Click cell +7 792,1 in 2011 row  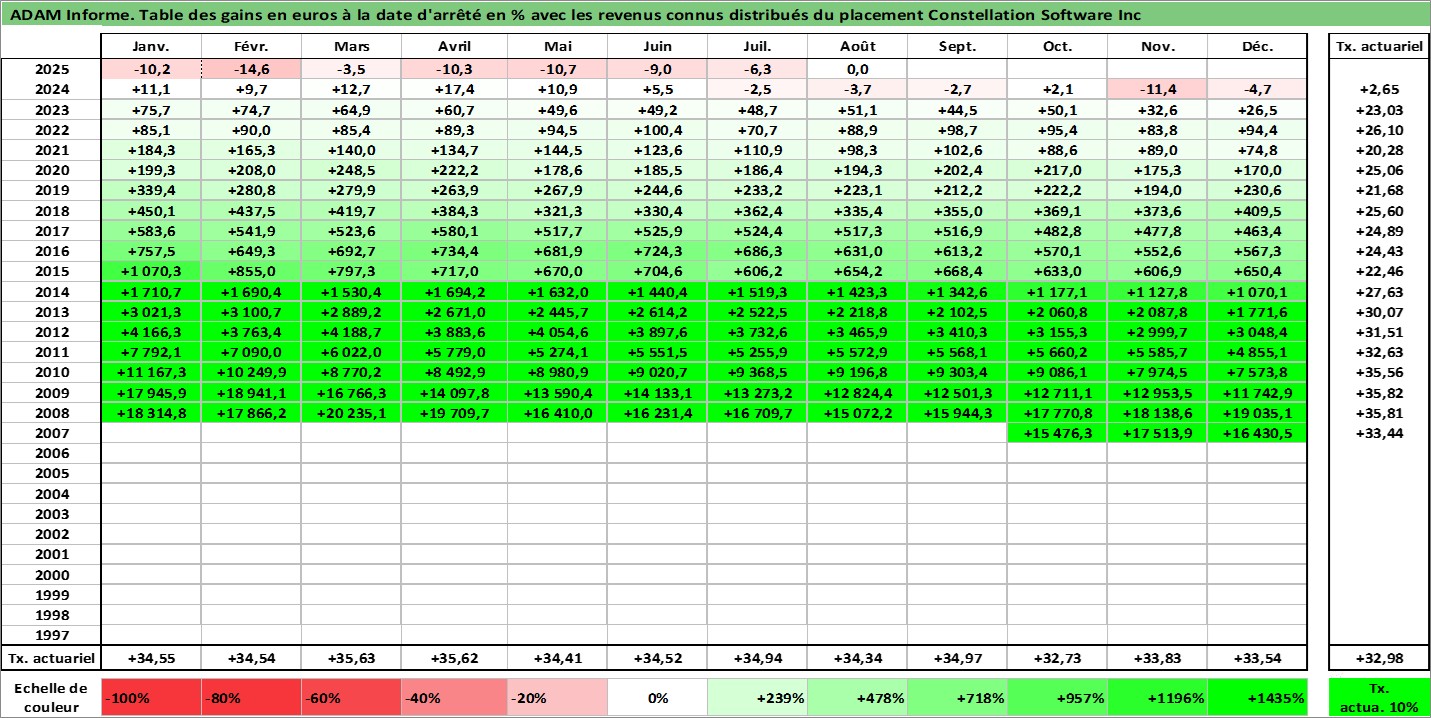pyautogui.click(x=151, y=352)
